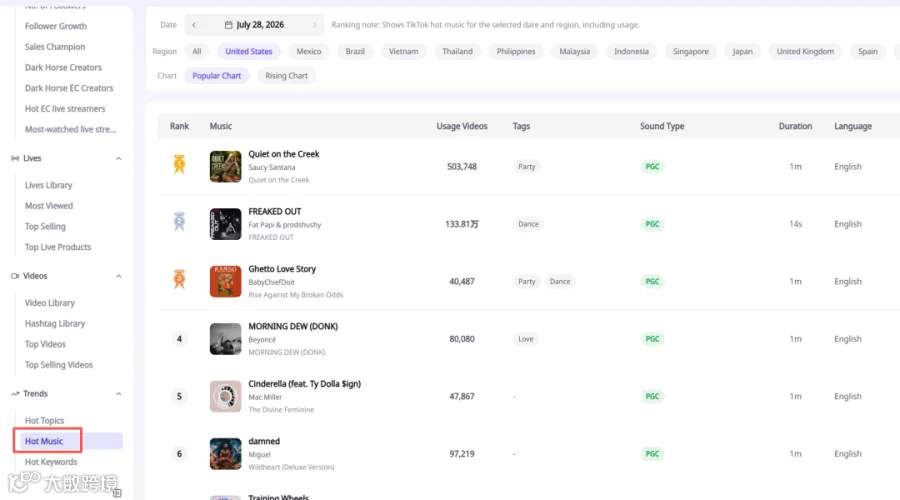
Task: Click the silver rank 2 medal icon
Action: pyautogui.click(x=179, y=222)
